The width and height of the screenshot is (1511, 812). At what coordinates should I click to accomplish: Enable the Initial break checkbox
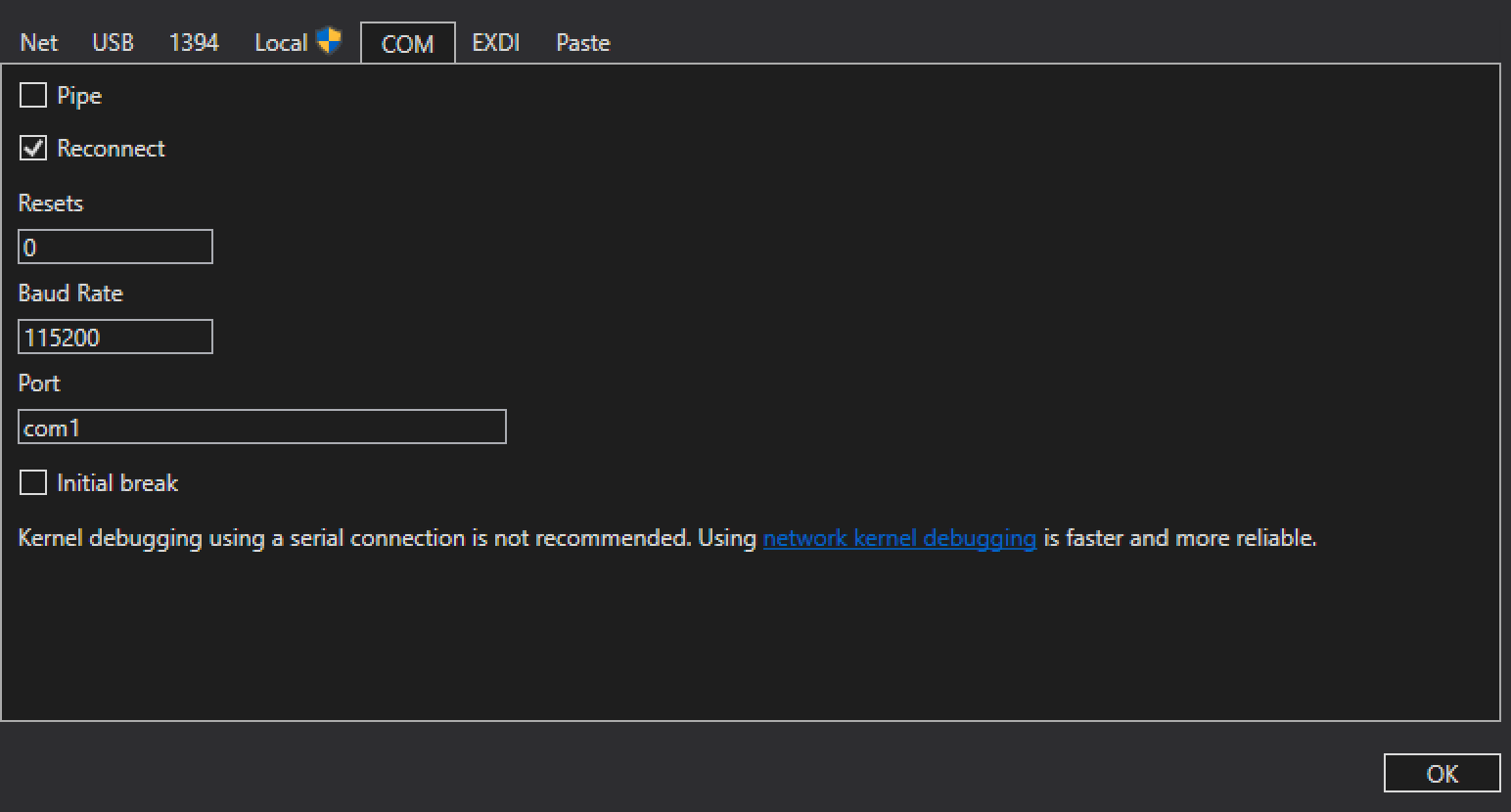[33, 483]
